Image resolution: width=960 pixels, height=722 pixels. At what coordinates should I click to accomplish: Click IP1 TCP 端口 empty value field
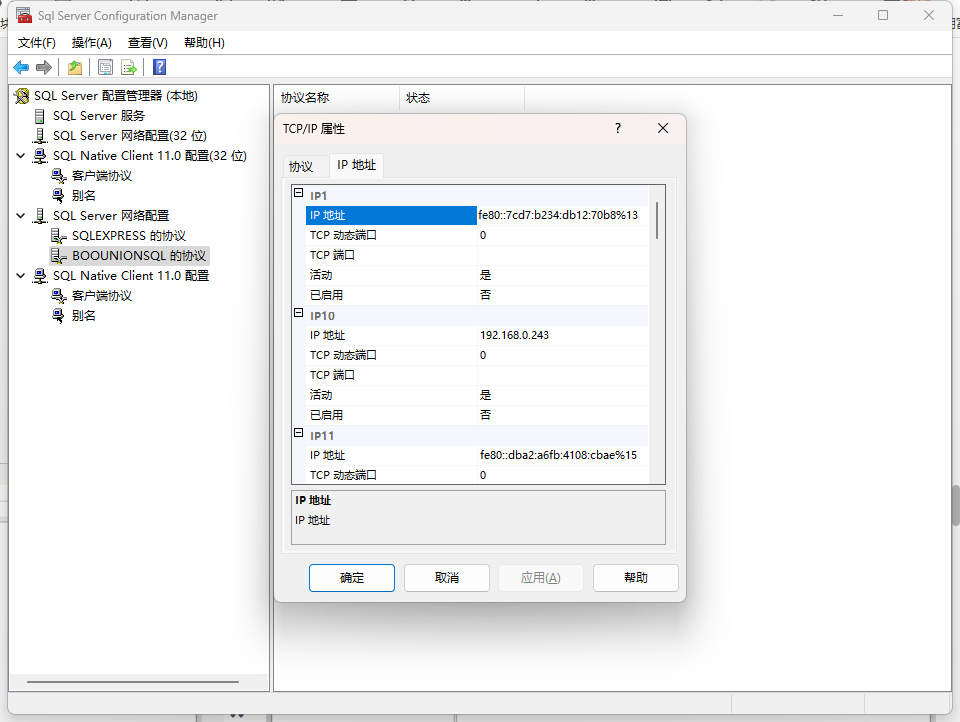pos(563,255)
